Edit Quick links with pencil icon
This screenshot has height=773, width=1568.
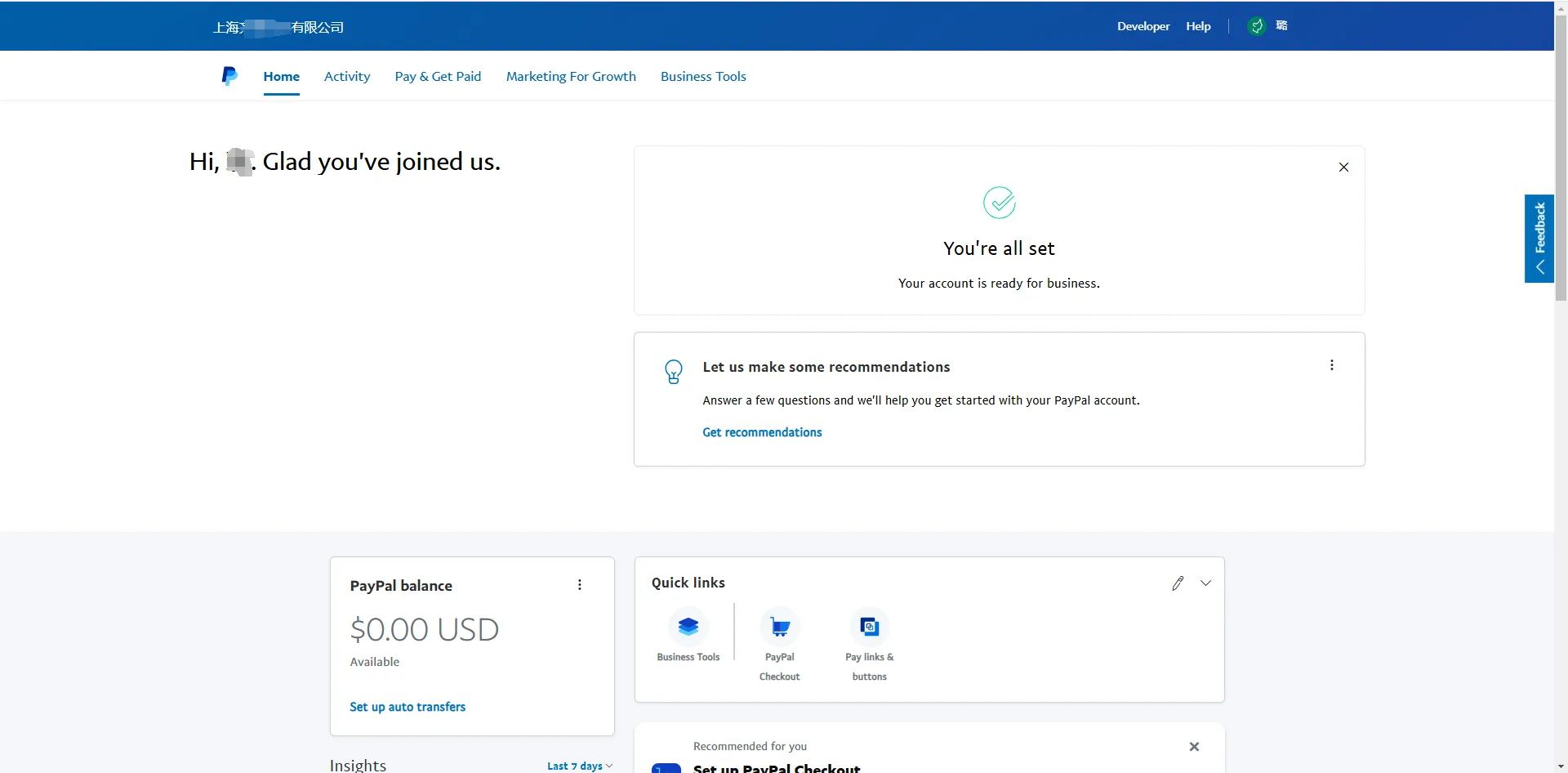pyautogui.click(x=1178, y=583)
